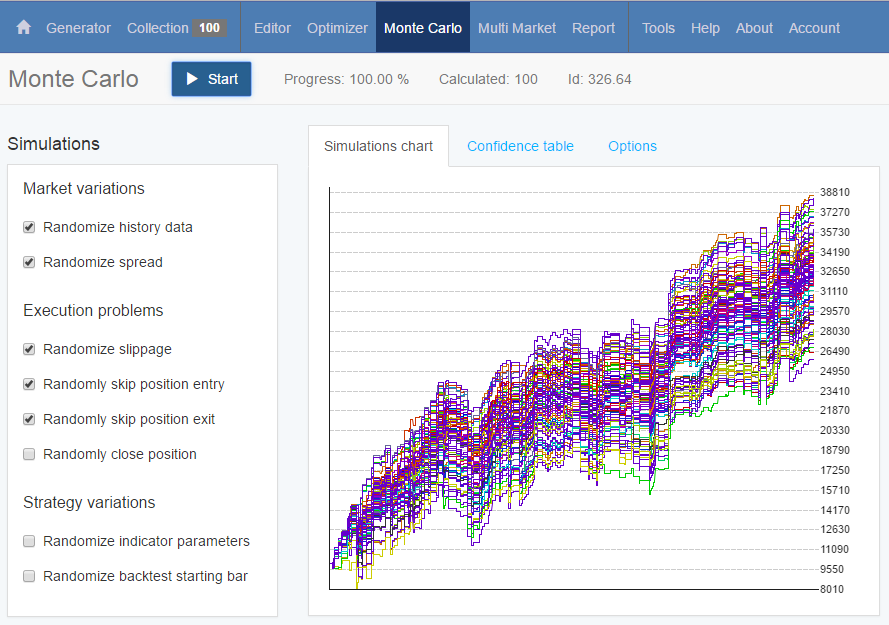Uncheck Randomly skip position exit
Image resolution: width=889 pixels, height=625 pixels.
click(29, 419)
